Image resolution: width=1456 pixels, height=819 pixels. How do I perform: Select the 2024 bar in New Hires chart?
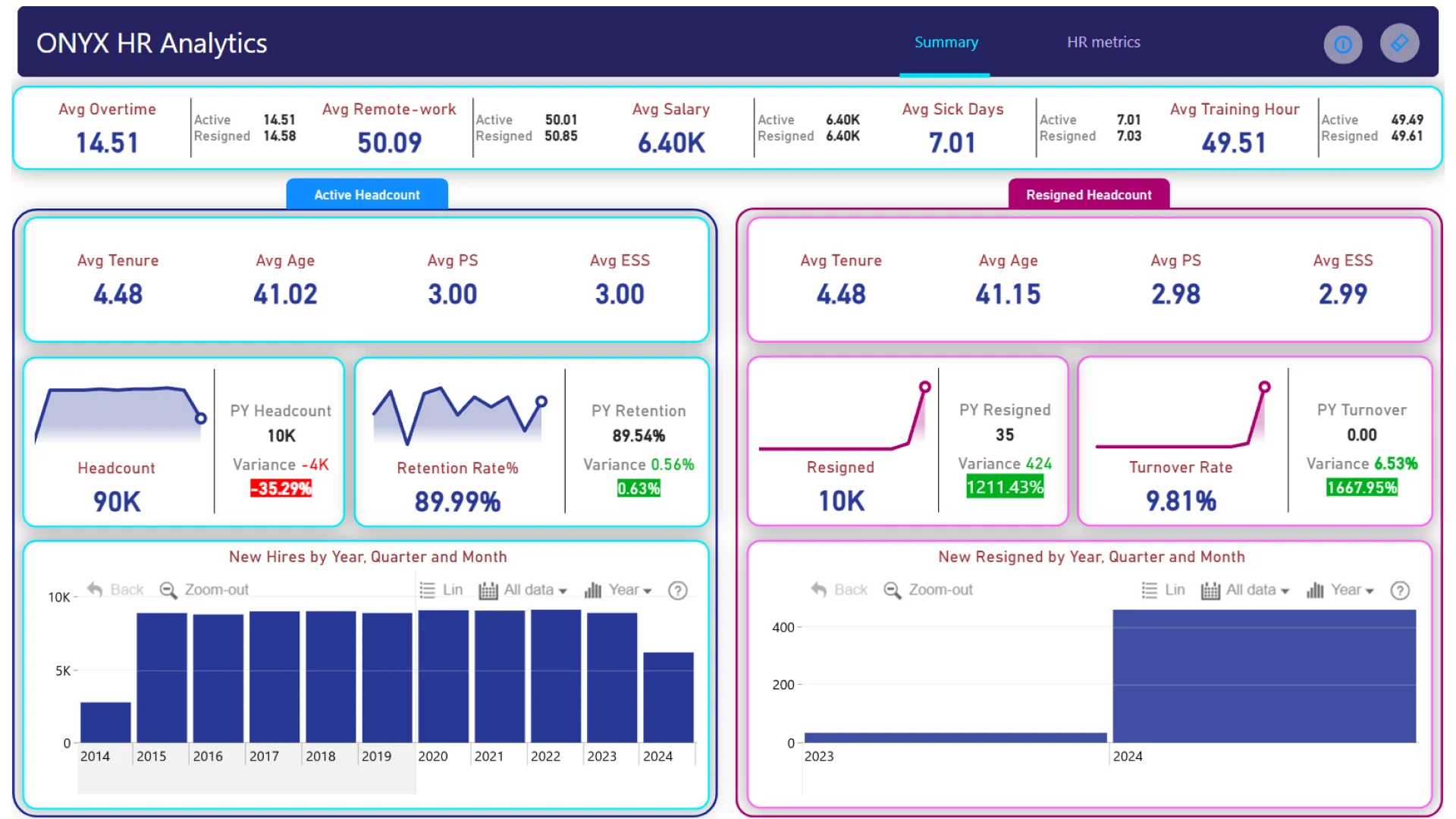(668, 697)
